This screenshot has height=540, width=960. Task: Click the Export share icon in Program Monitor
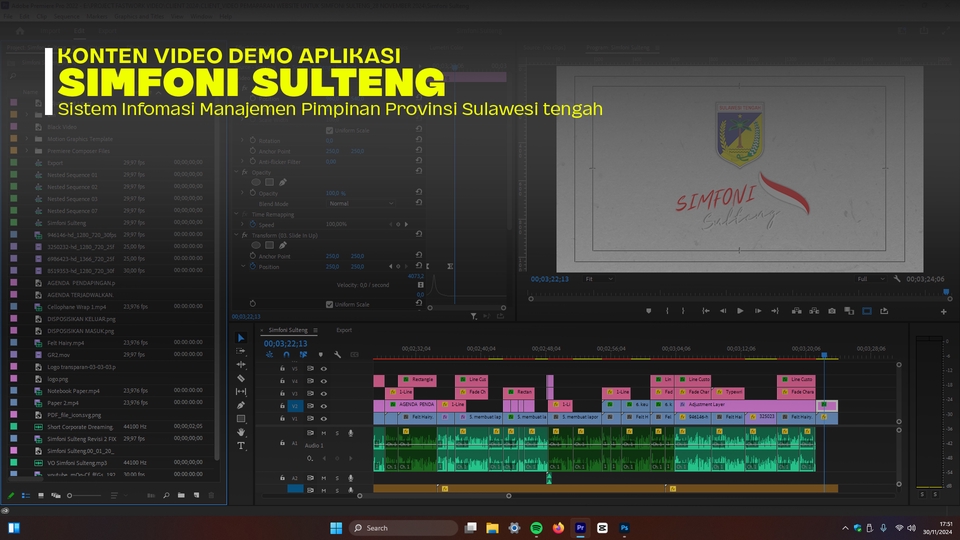(x=884, y=311)
